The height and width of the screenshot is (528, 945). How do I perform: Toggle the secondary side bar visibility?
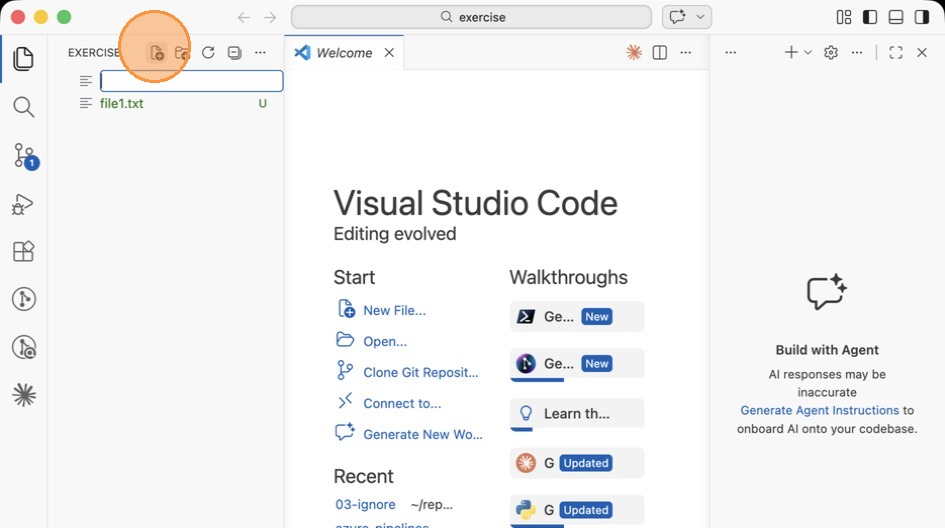click(922, 17)
